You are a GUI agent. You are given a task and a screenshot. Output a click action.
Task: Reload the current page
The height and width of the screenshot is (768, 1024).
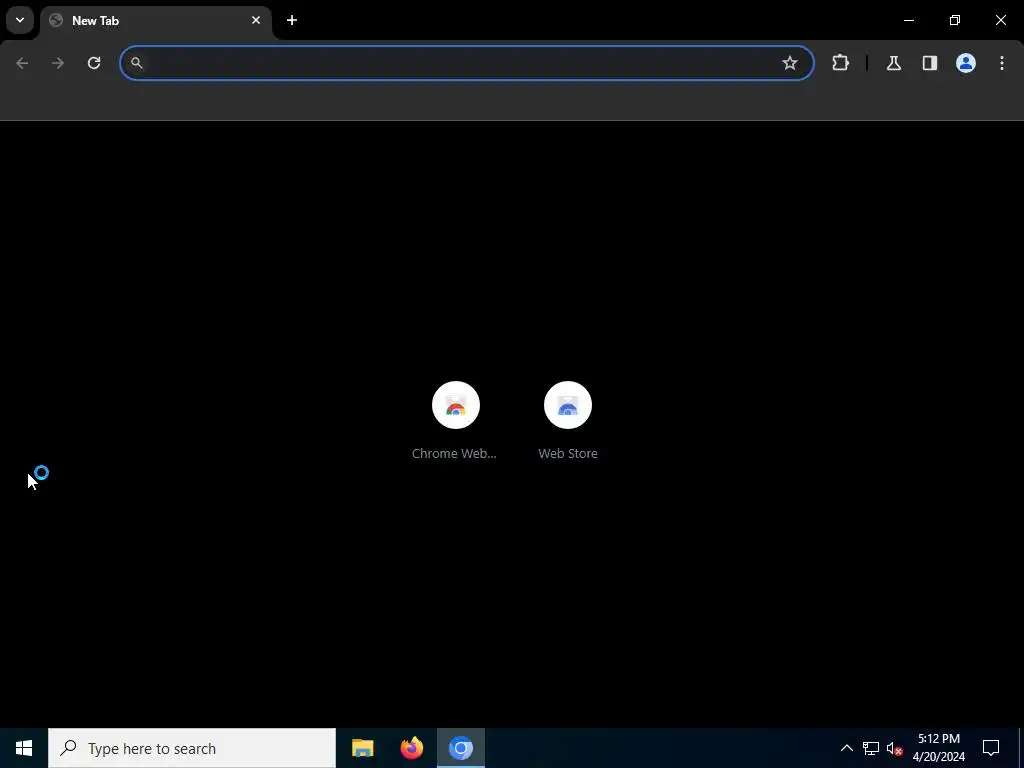[x=94, y=63]
